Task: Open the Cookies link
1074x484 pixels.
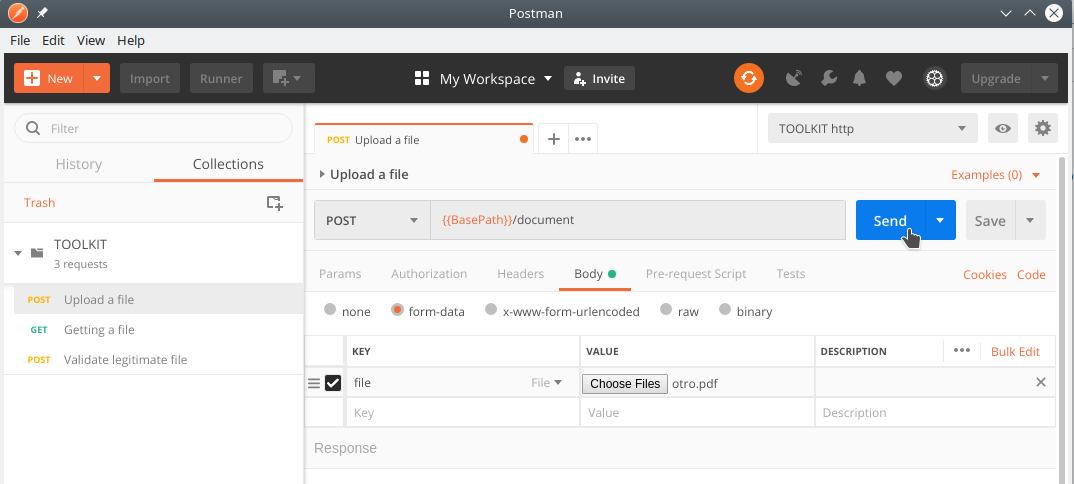Action: click(x=984, y=275)
